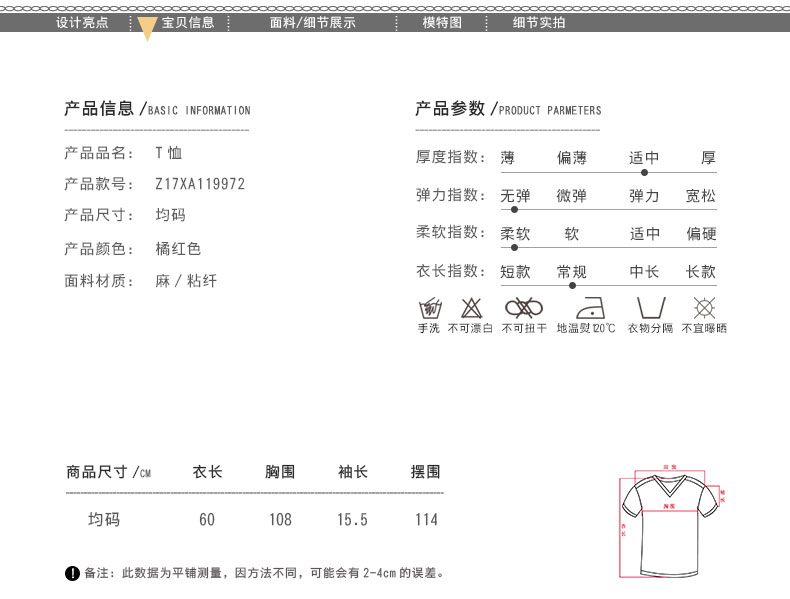This screenshot has height=599, width=790.
Task: Click the hand wash (手洗) icon
Action: point(430,308)
